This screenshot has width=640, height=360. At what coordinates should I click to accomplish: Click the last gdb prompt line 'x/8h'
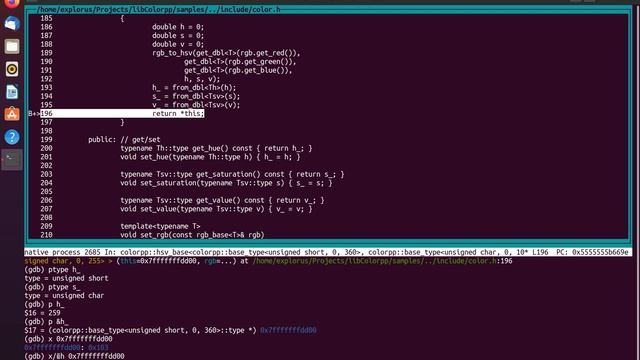coord(74,356)
